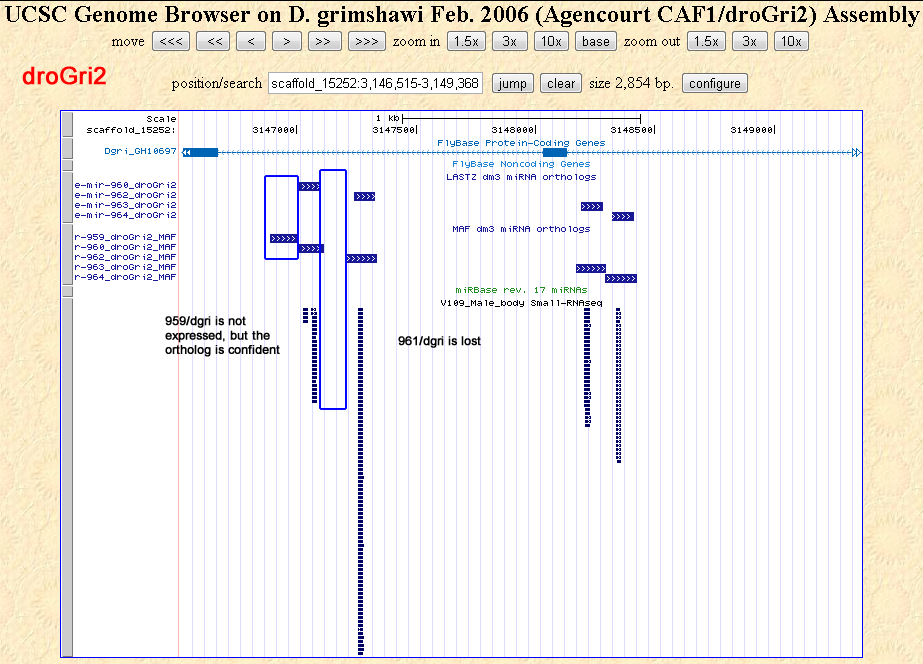This screenshot has width=923, height=664.
Task: Zoom in to base level
Action: [x=596, y=41]
